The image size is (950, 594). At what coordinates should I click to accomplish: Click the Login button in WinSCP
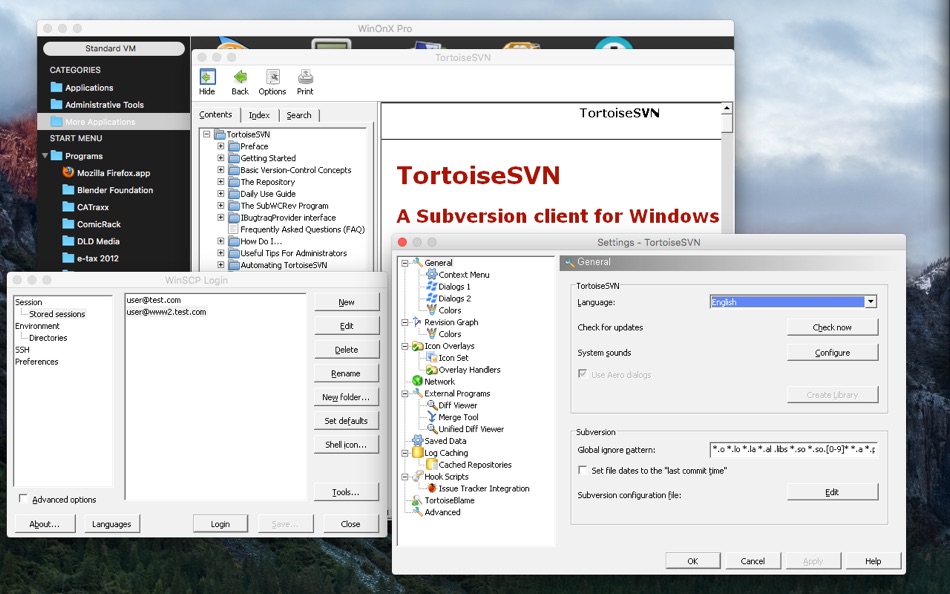(x=220, y=523)
